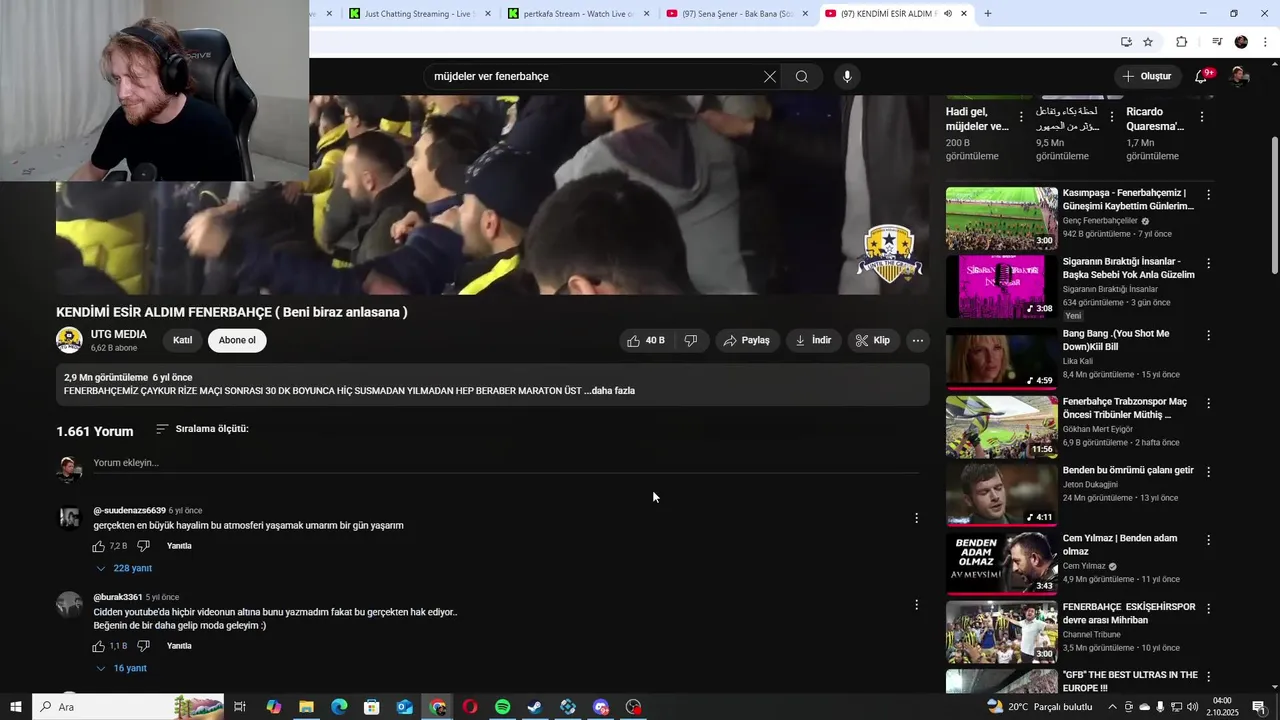Switch to Just Chatting Streaming tab
1280x720 pixels.
point(420,14)
